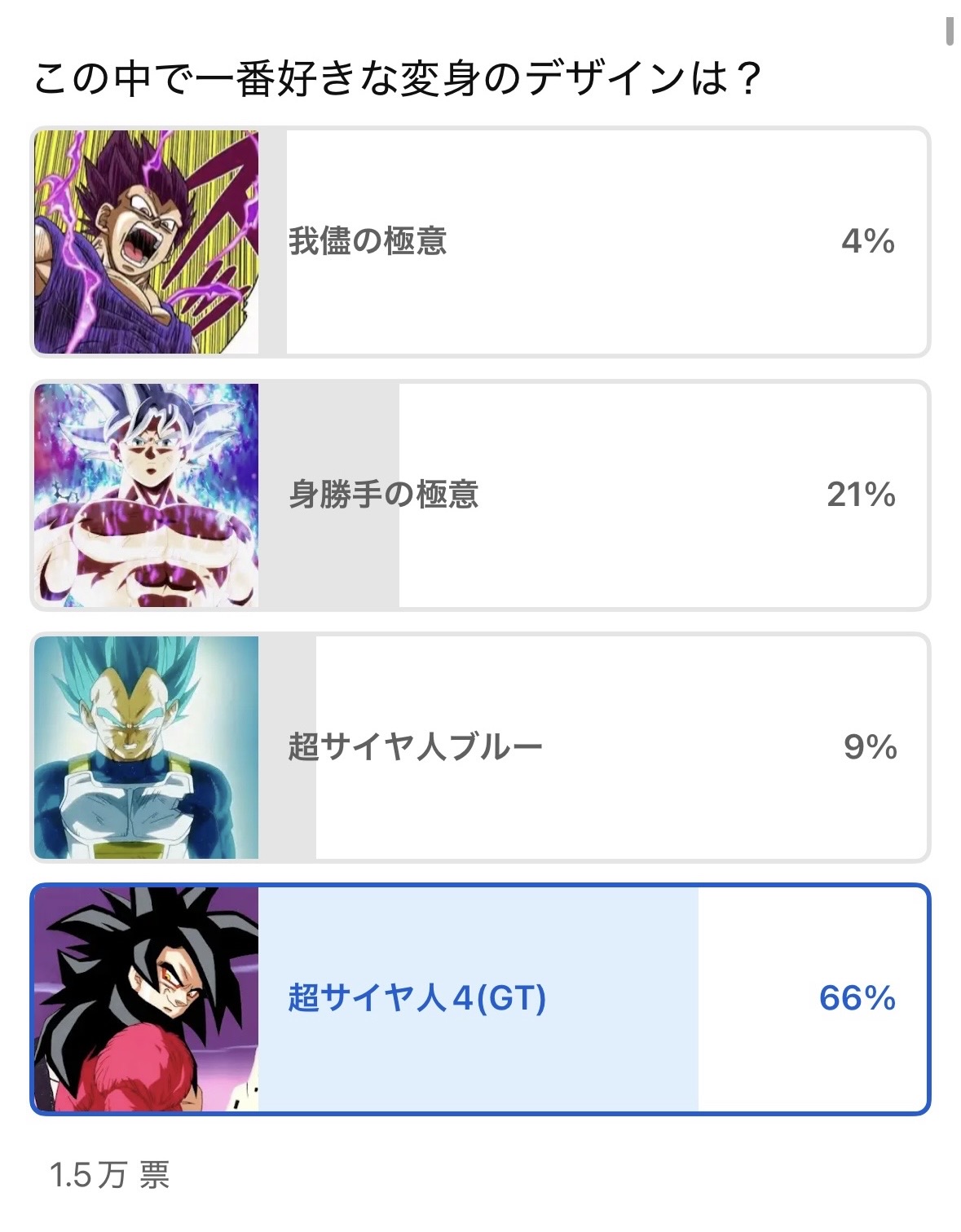Viewport: 961px width, 1232px height.
Task: Click the 4% result figure
Action: (867, 242)
